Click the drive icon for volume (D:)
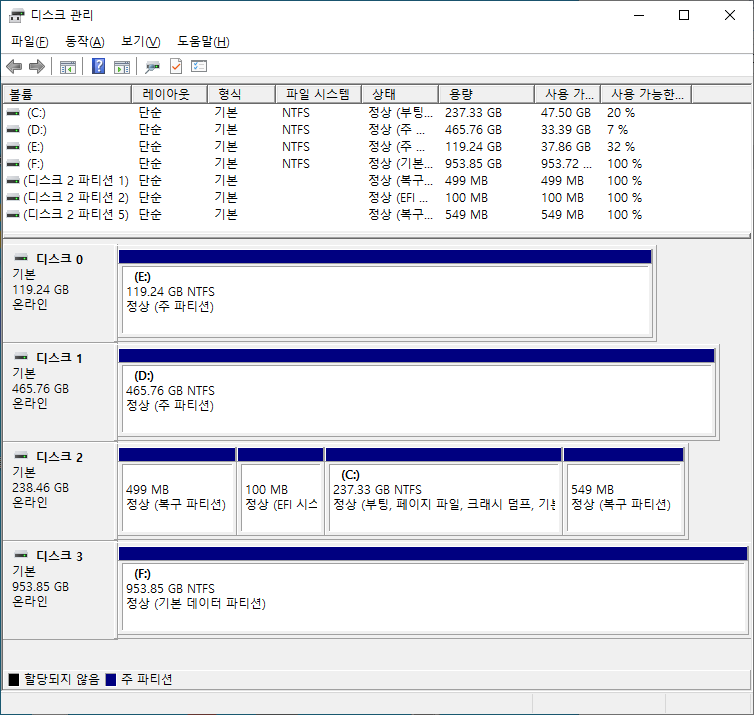The width and height of the screenshot is (754, 715). click(13, 129)
